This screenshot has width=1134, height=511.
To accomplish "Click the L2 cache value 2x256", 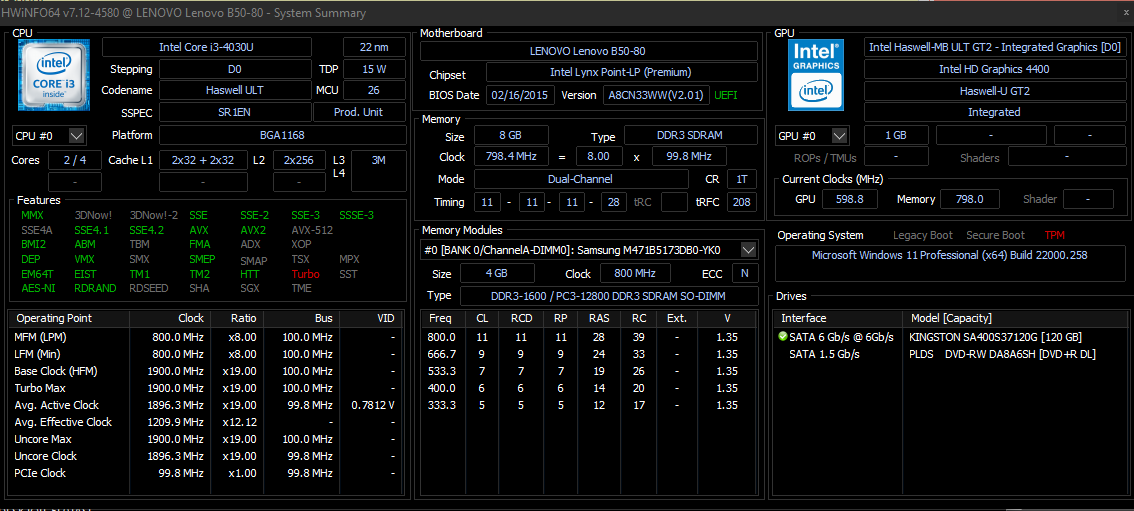I will point(299,160).
